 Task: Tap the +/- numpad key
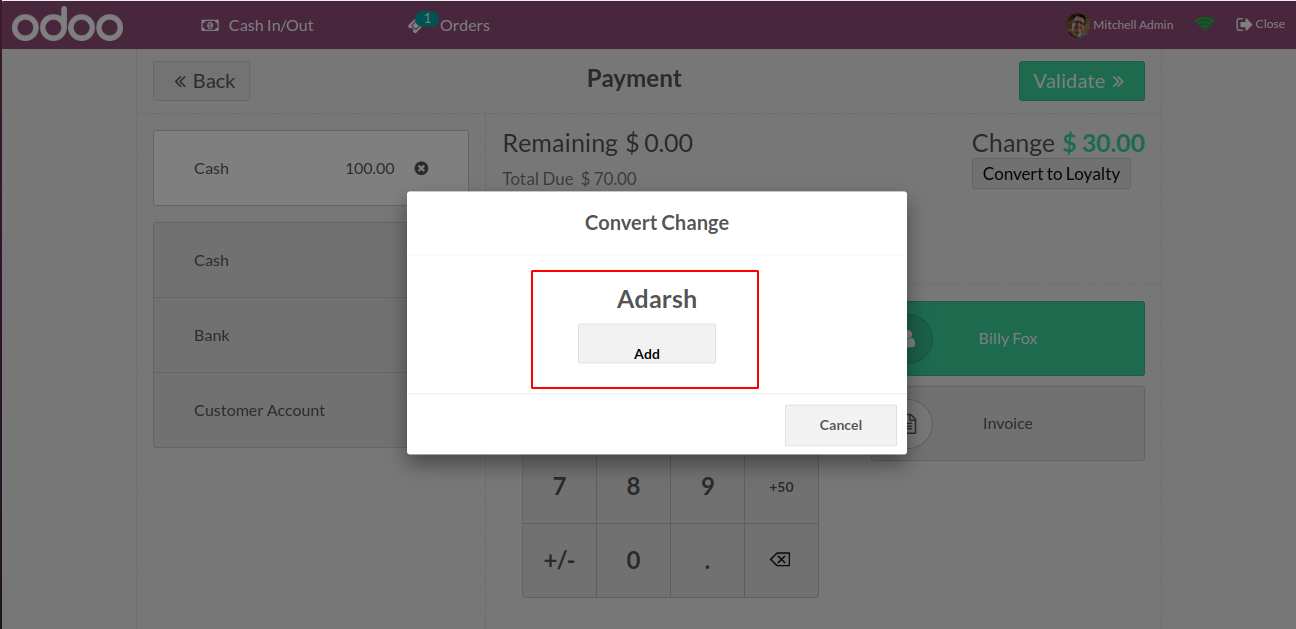coord(559,560)
